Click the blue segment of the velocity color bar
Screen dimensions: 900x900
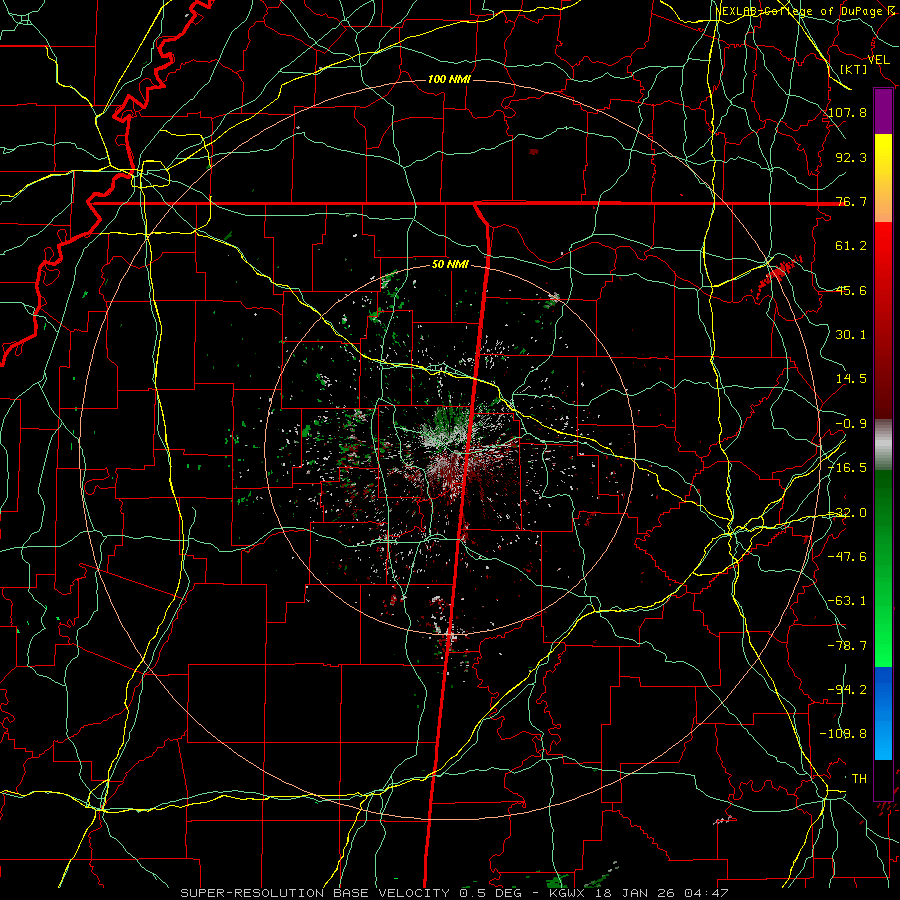[x=883, y=713]
